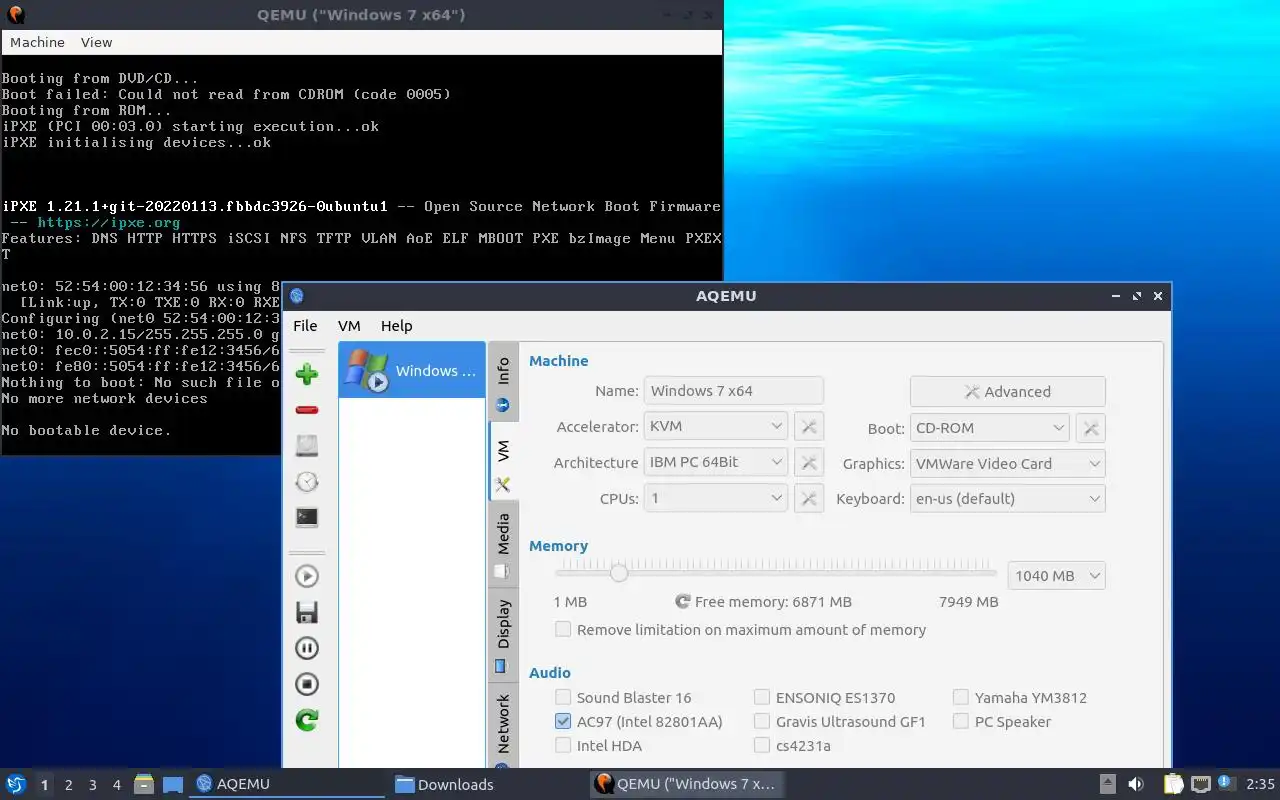Add a new VM with the green plus icon
1280x800 pixels.
click(x=307, y=375)
